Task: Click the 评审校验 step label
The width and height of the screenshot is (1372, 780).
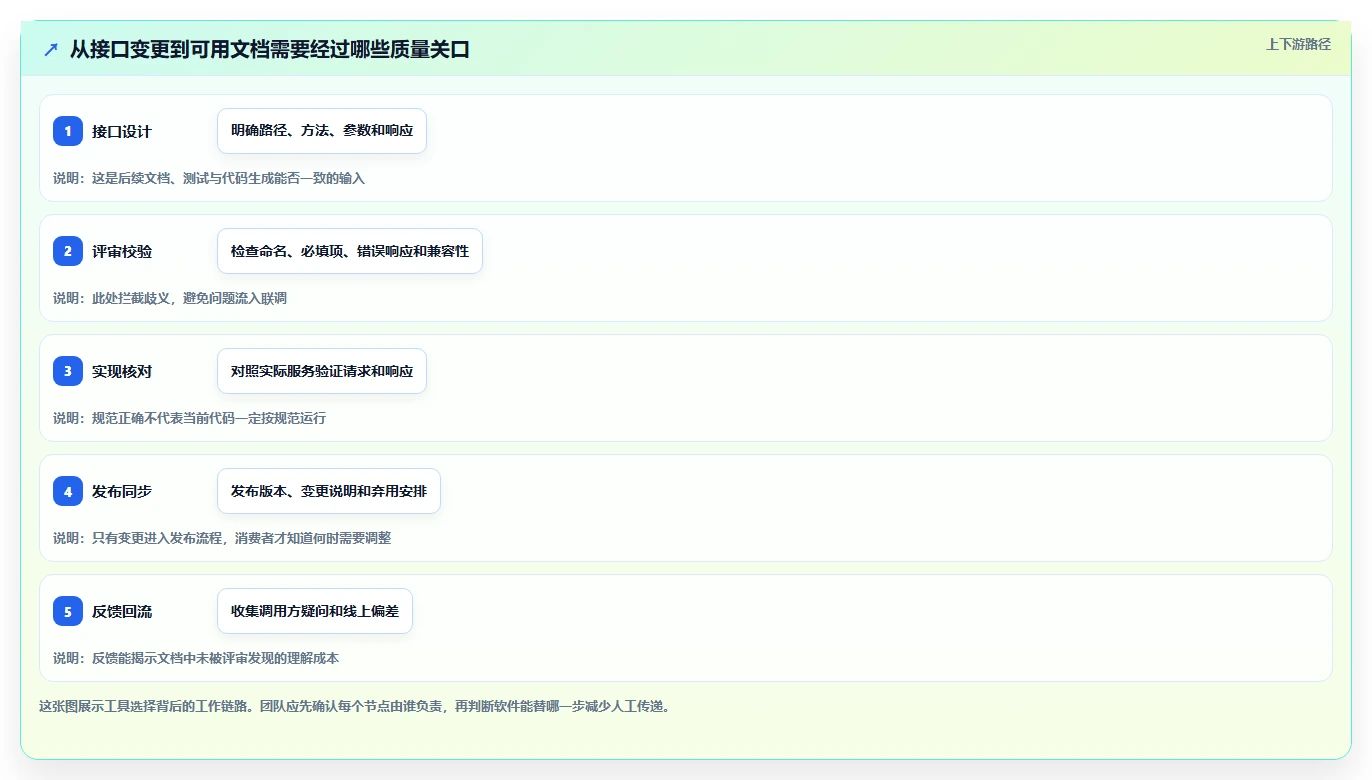Action: tap(122, 251)
